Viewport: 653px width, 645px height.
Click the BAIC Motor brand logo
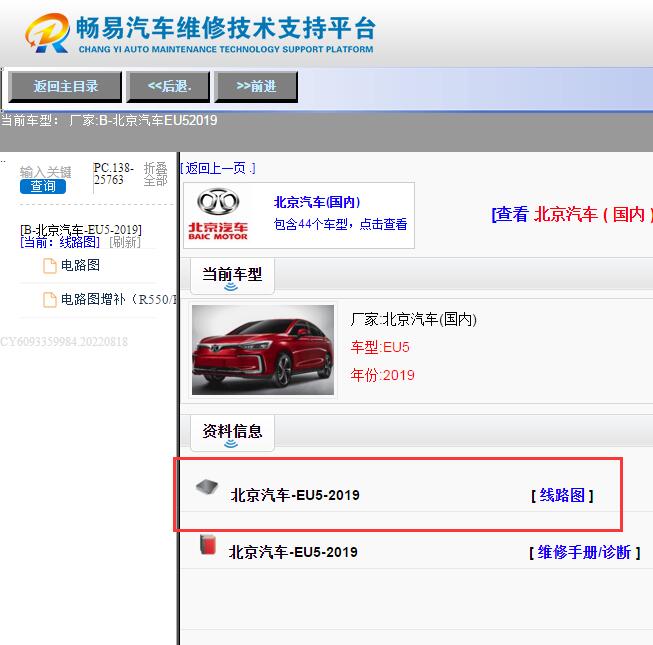coord(218,214)
